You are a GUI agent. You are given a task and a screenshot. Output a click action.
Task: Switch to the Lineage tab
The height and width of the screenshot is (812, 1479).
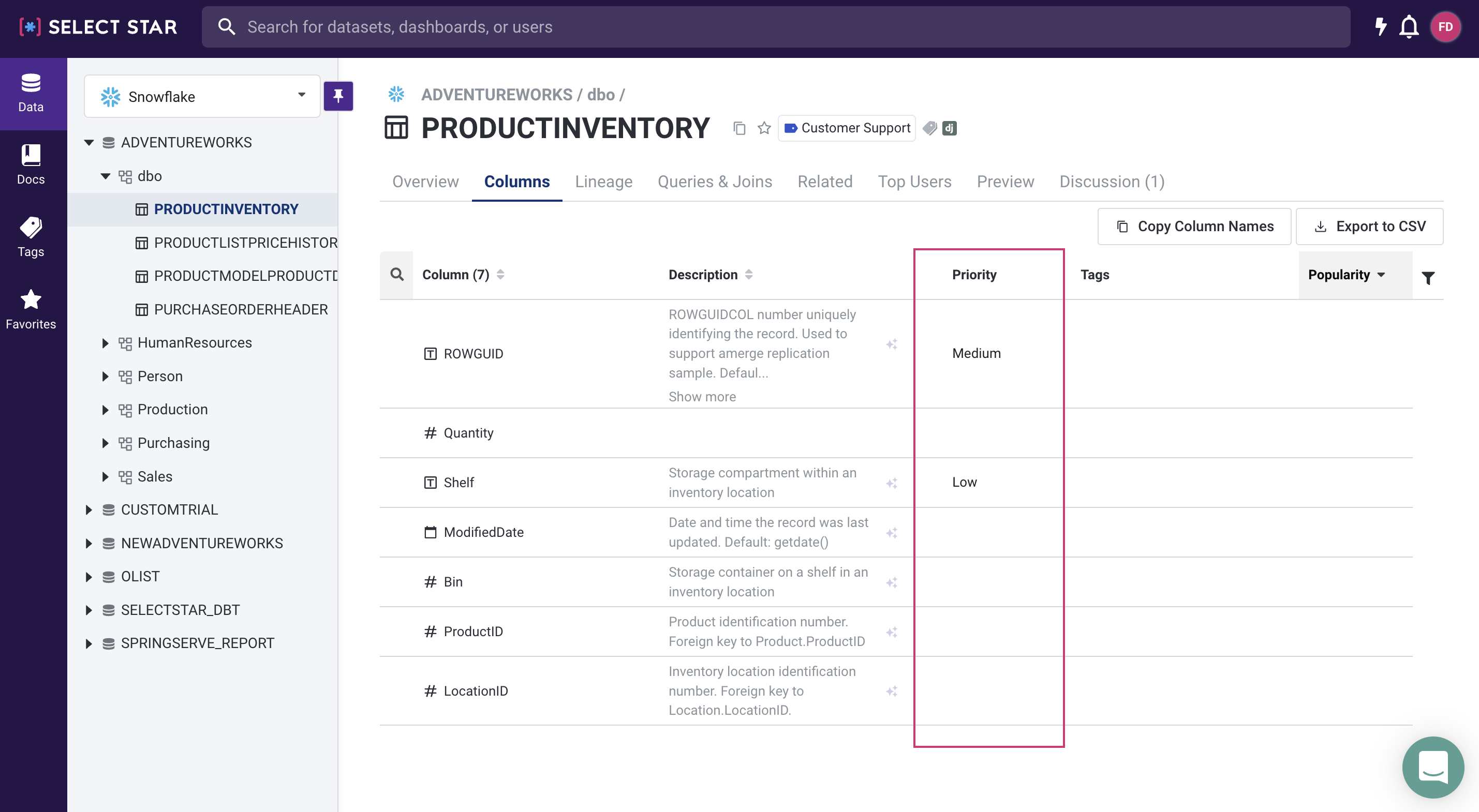[603, 182]
